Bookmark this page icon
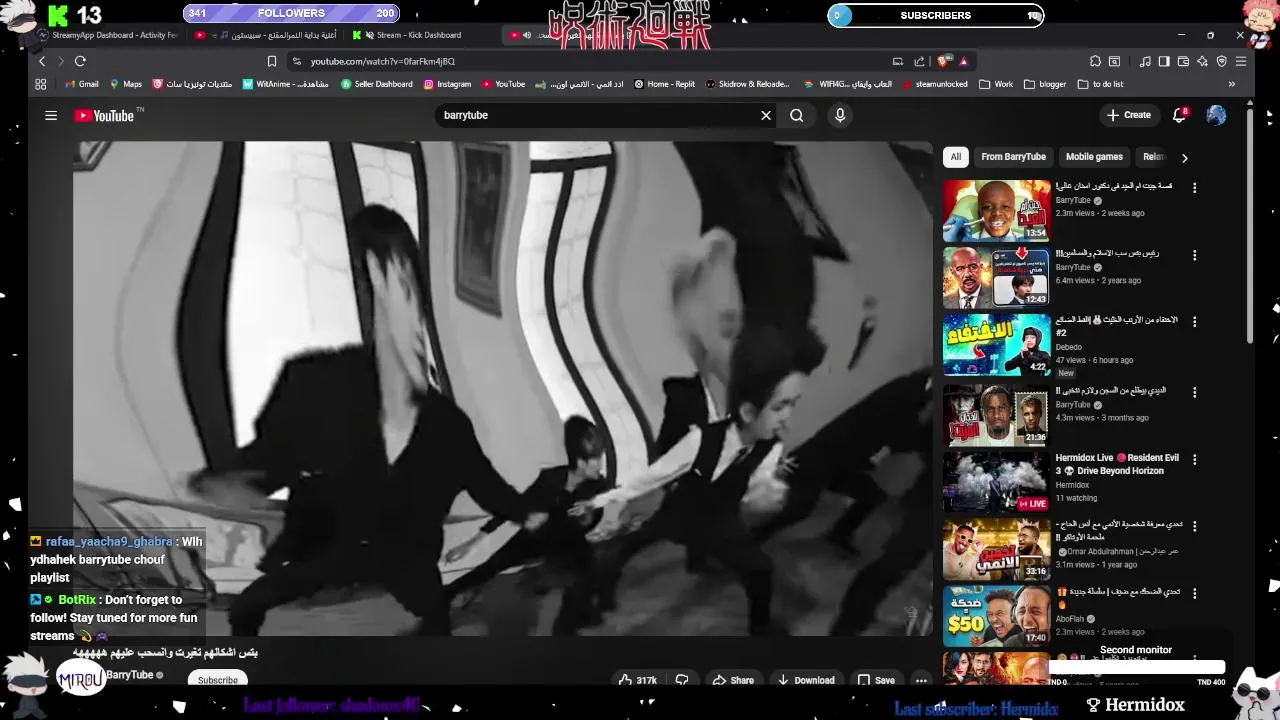Screen dimensions: 1280x720 (x=271, y=61)
